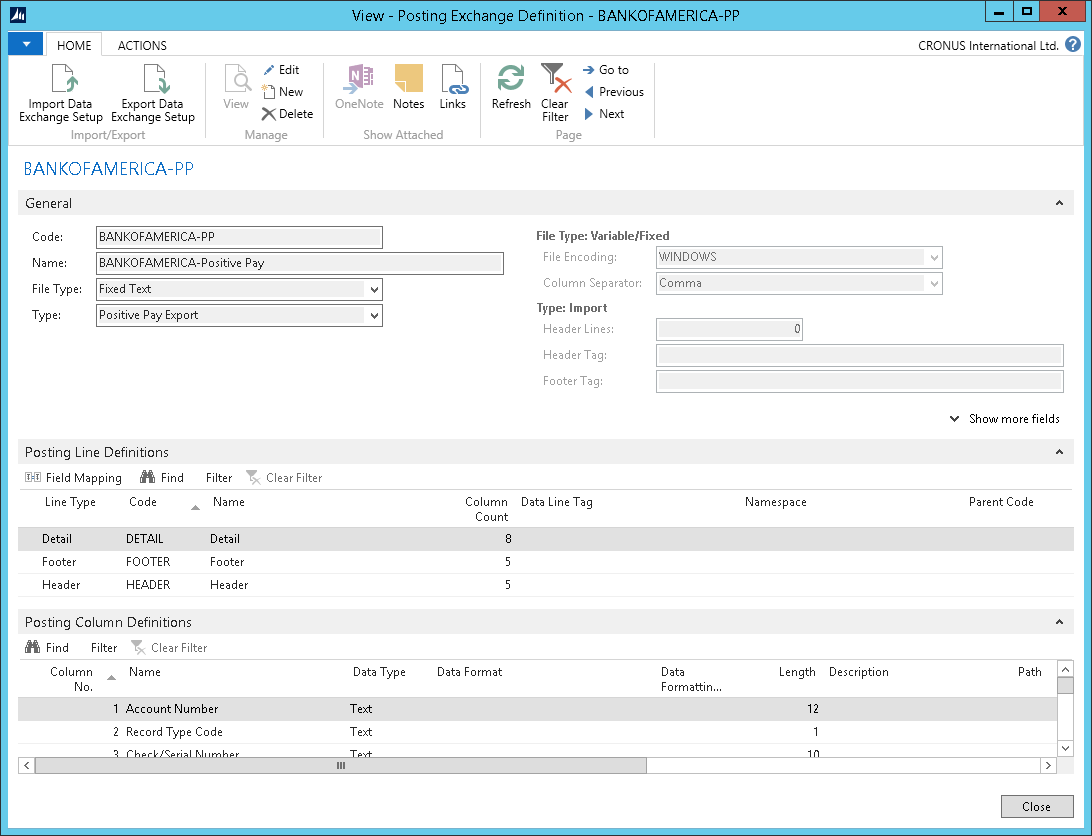Image resolution: width=1092 pixels, height=836 pixels.
Task: Open the blue application menu dropdown
Action: pos(26,44)
